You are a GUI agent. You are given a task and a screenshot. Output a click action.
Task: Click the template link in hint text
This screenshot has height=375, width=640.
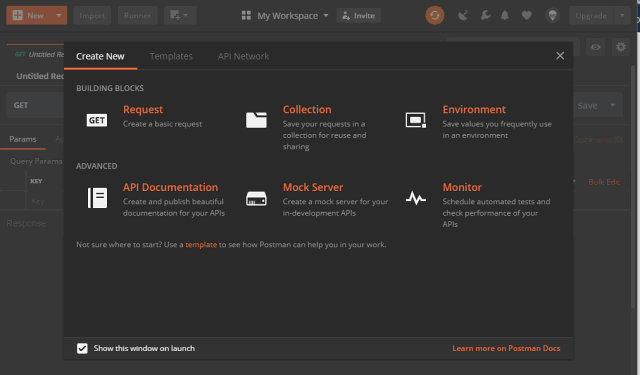[201, 245]
